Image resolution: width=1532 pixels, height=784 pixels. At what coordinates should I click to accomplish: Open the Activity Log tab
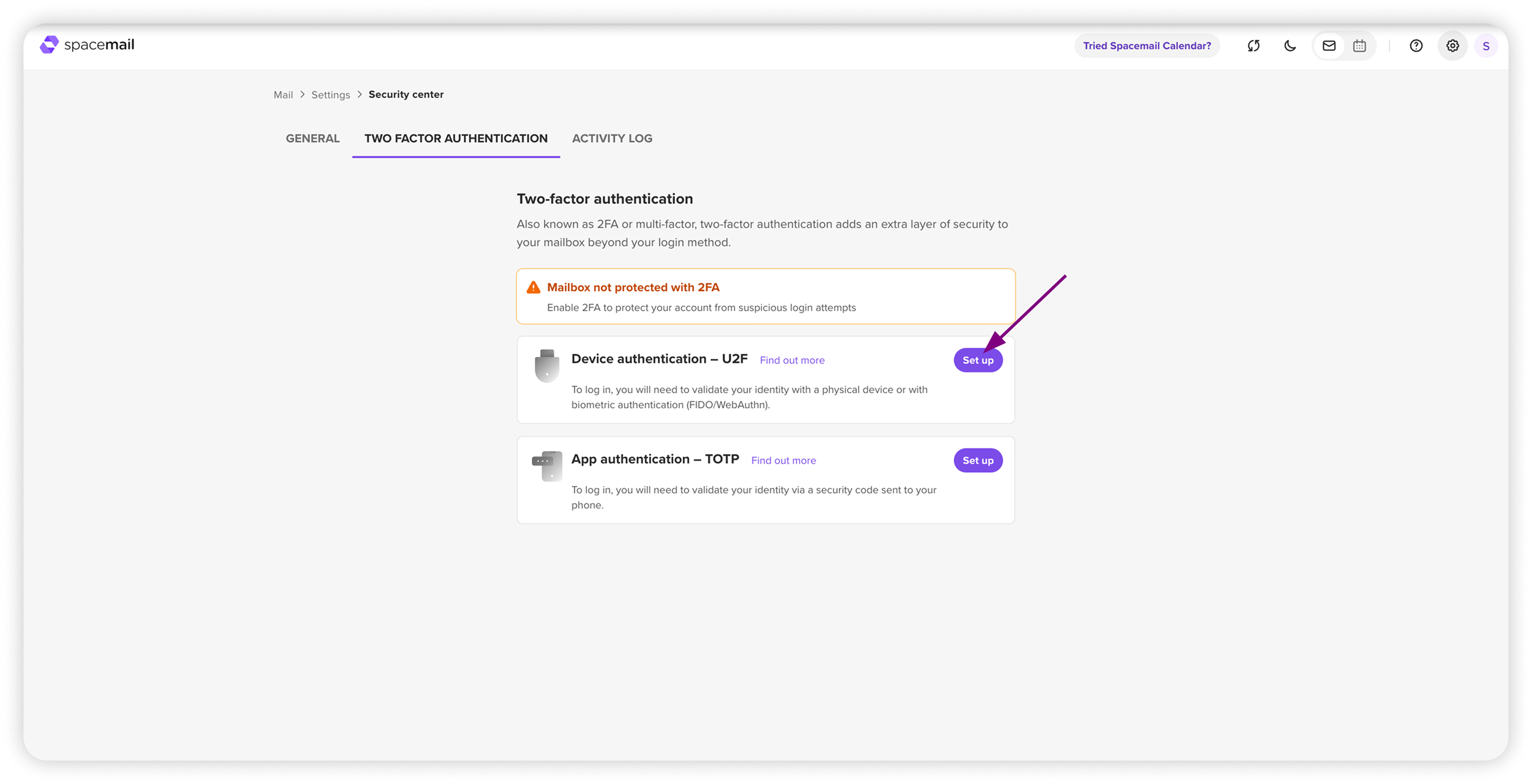[612, 138]
